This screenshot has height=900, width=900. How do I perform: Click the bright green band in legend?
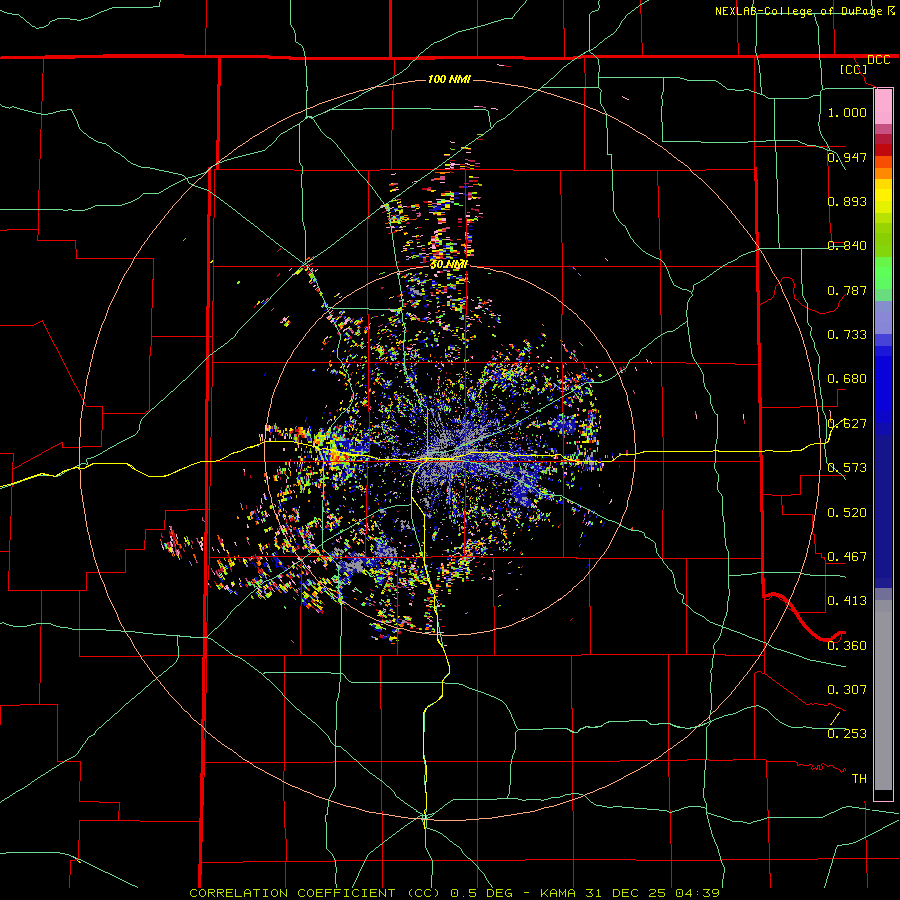point(883,273)
